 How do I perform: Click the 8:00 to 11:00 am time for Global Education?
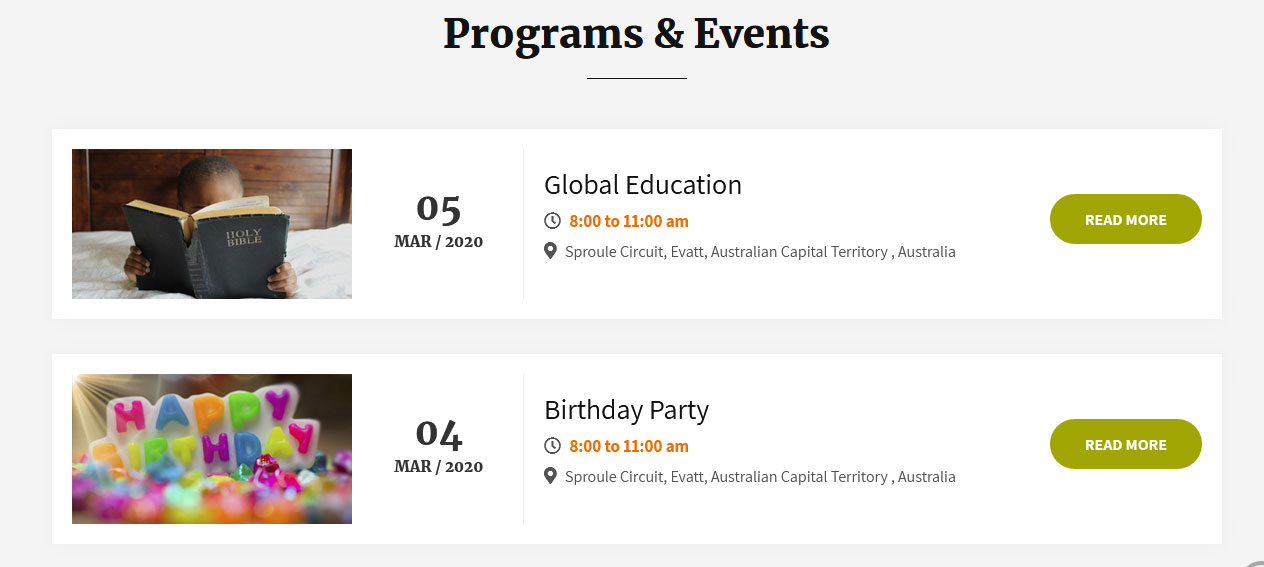tap(629, 221)
